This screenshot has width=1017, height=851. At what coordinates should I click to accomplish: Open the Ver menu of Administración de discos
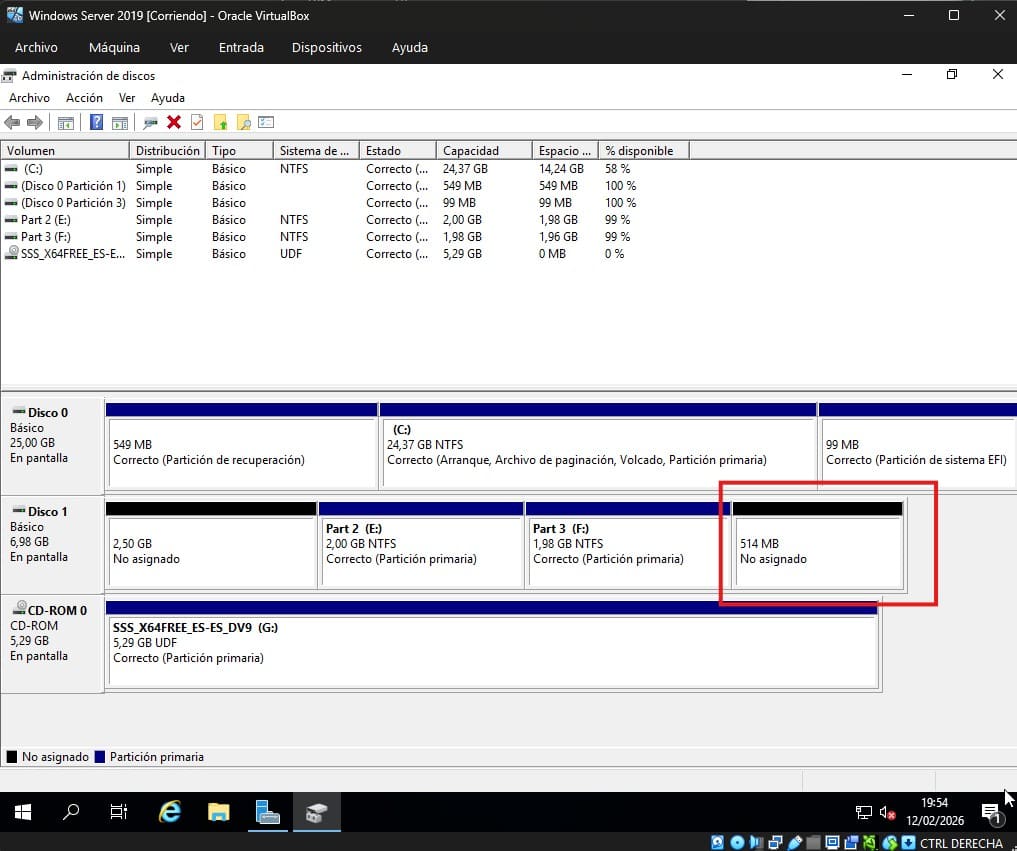(x=126, y=98)
